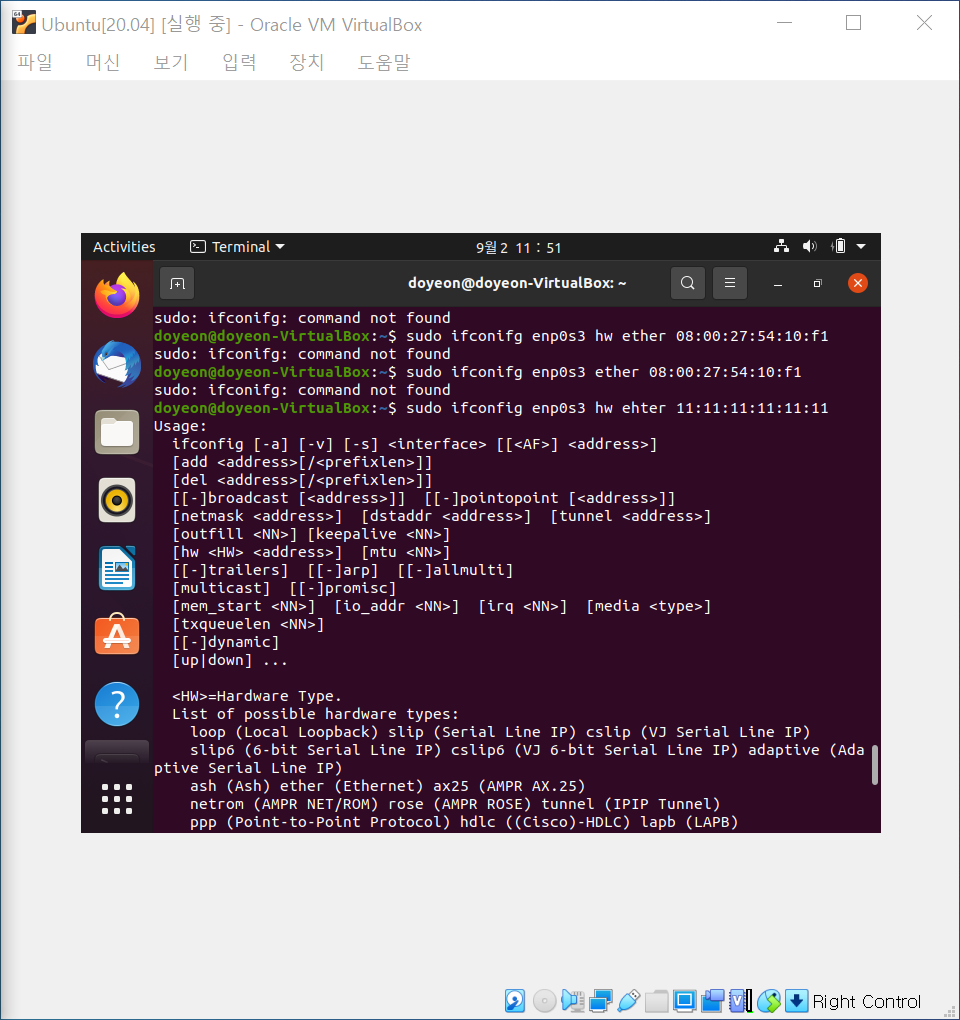This screenshot has height=1020, width=960.
Task: Click the network status icon in top bar
Action: tap(781, 247)
